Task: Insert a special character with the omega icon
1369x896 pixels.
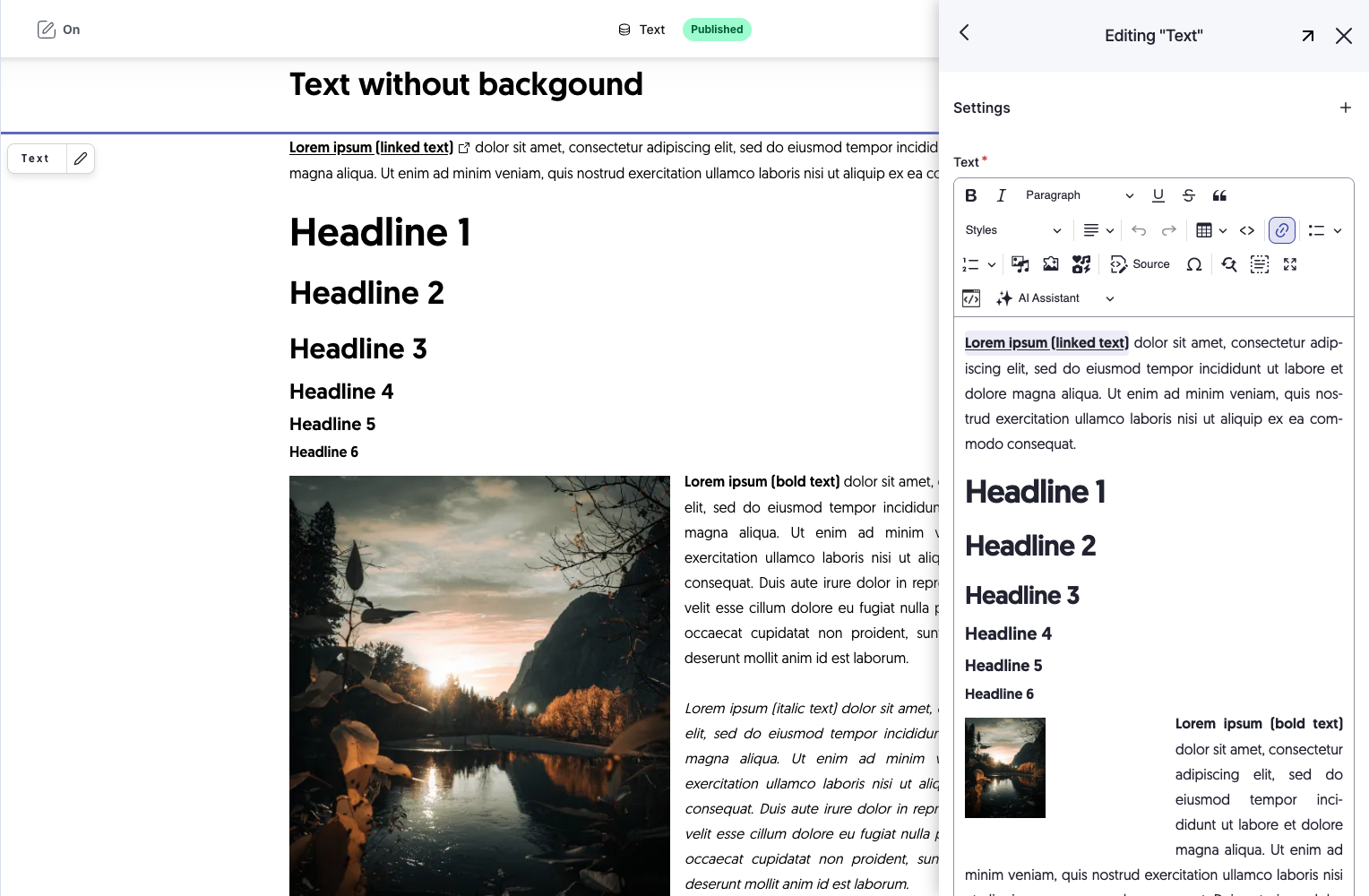Action: (x=1194, y=264)
